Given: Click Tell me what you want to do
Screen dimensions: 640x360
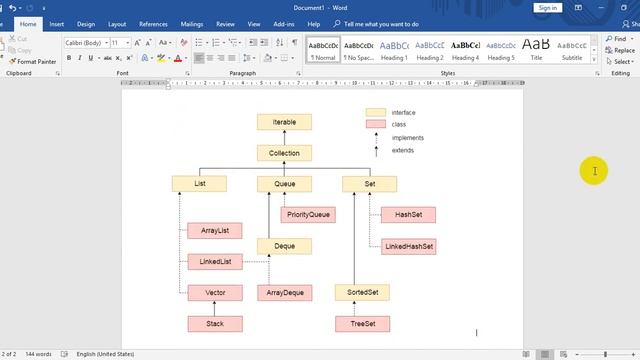Looking at the screenshot, I should click(x=376, y=24).
